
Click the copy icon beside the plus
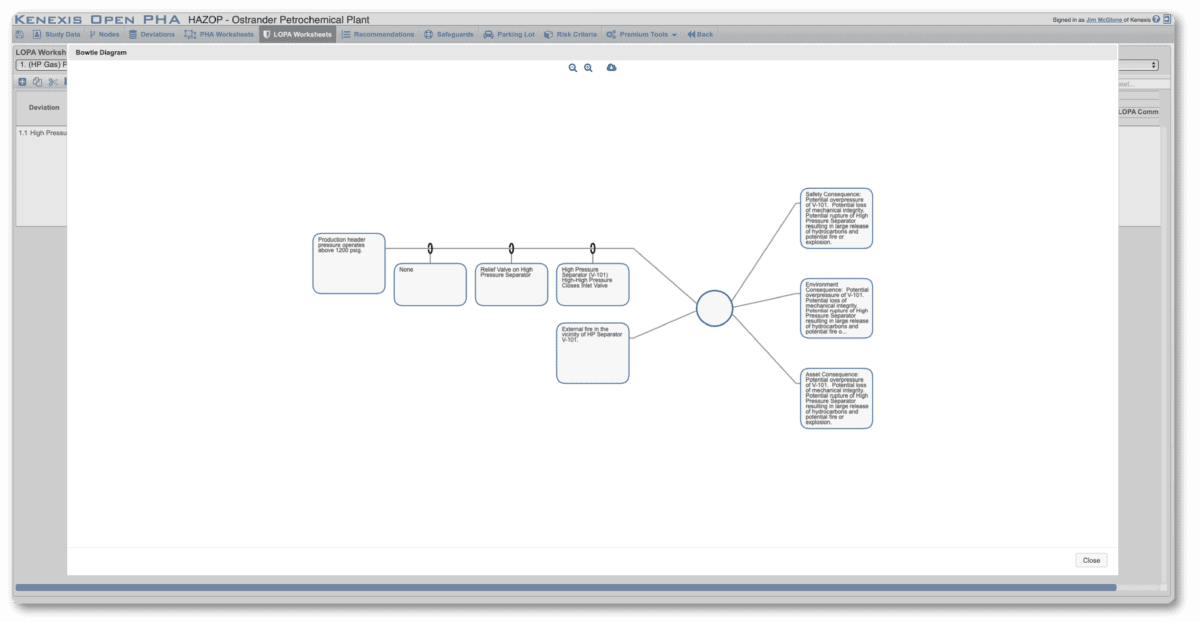(37, 82)
